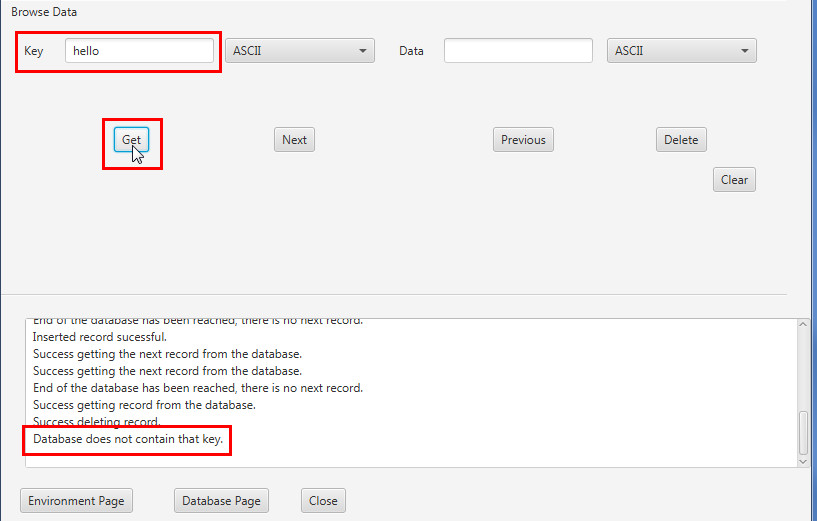The height and width of the screenshot is (521, 817).
Task: Click the log scrollbar down arrow
Action: point(803,462)
